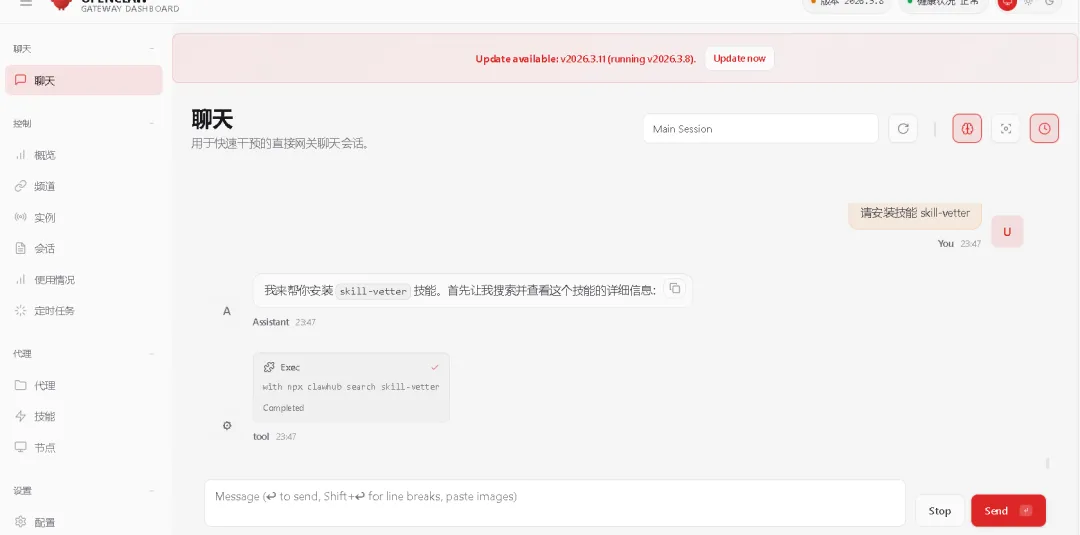Viewport: 1080px width, 535px height.
Task: Toggle focus mode with the frame icon
Action: coord(1006,129)
